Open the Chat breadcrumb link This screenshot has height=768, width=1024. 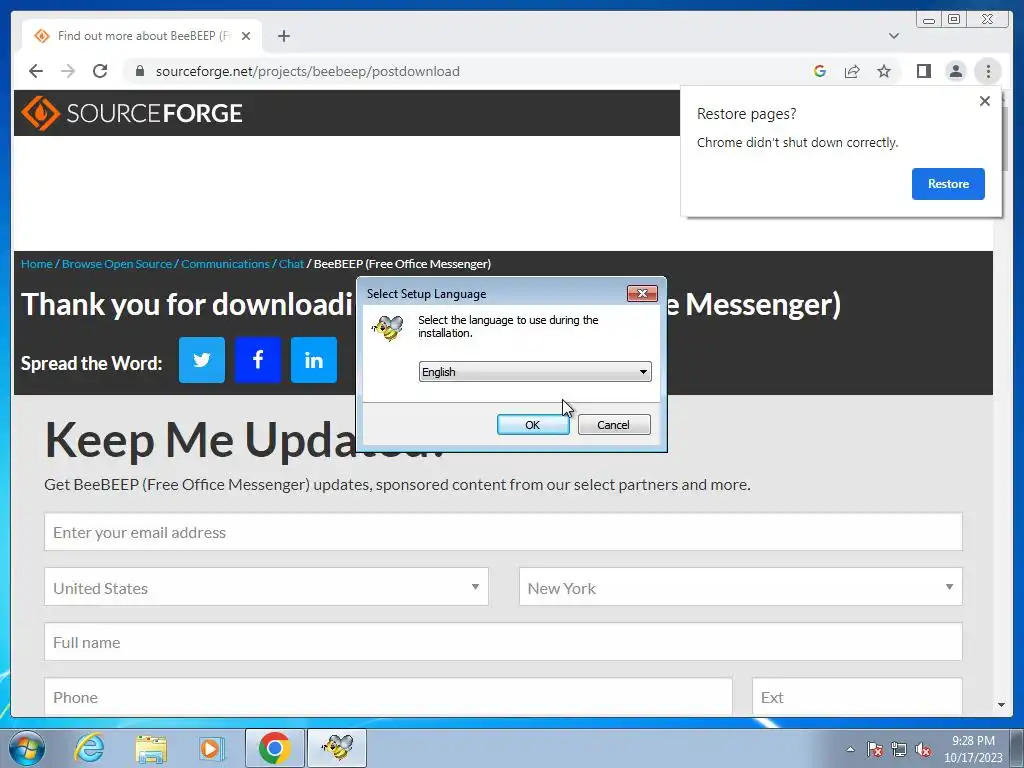(x=291, y=264)
